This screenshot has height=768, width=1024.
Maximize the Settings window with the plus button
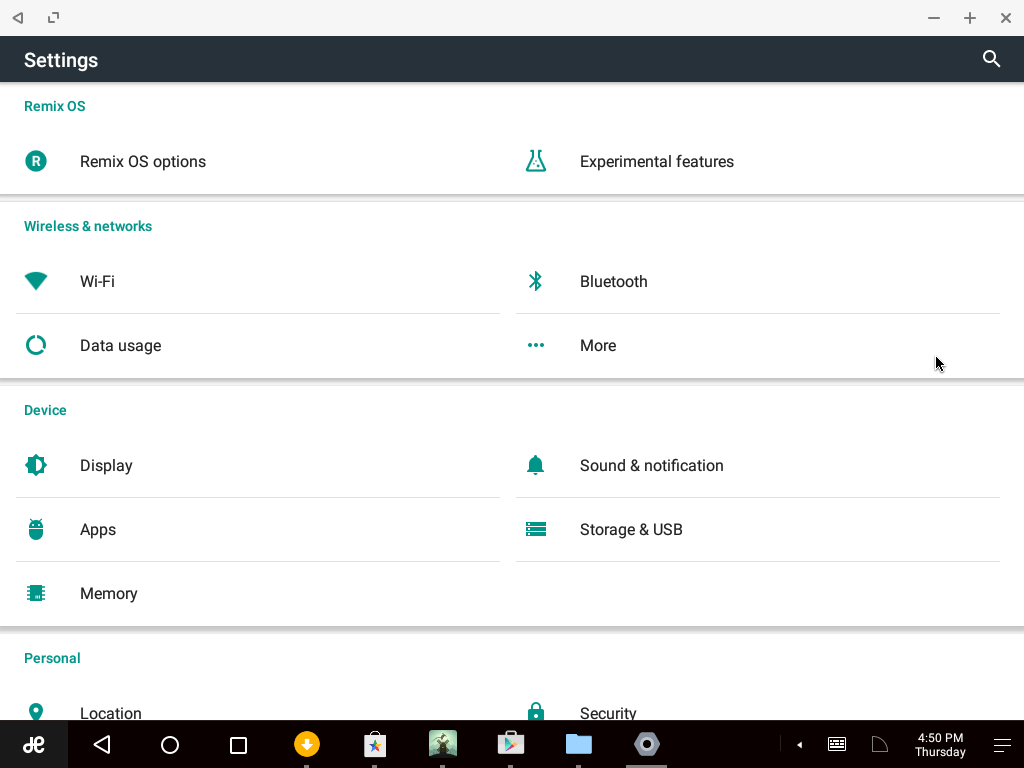tap(970, 18)
